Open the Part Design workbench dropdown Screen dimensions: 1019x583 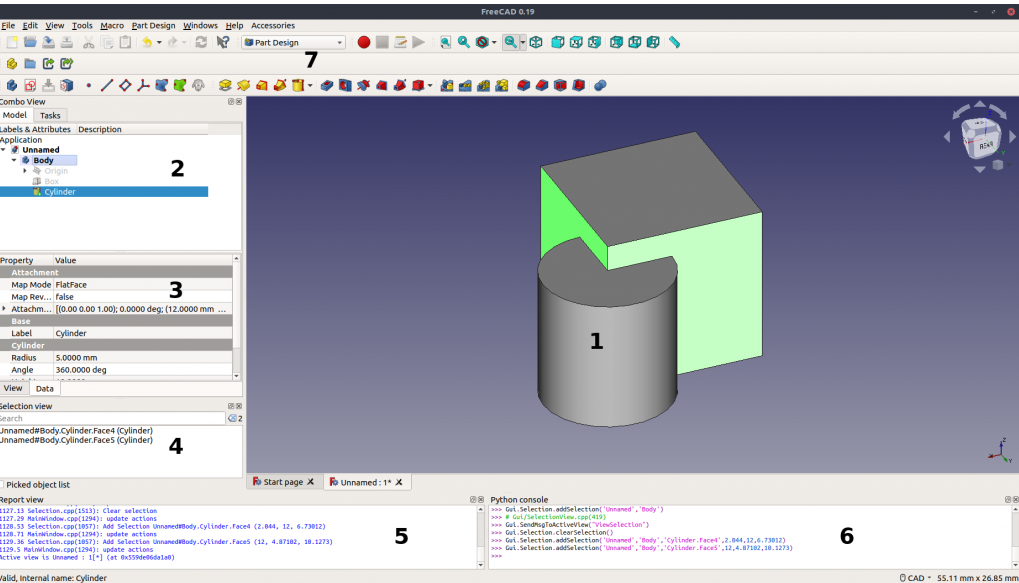293,42
